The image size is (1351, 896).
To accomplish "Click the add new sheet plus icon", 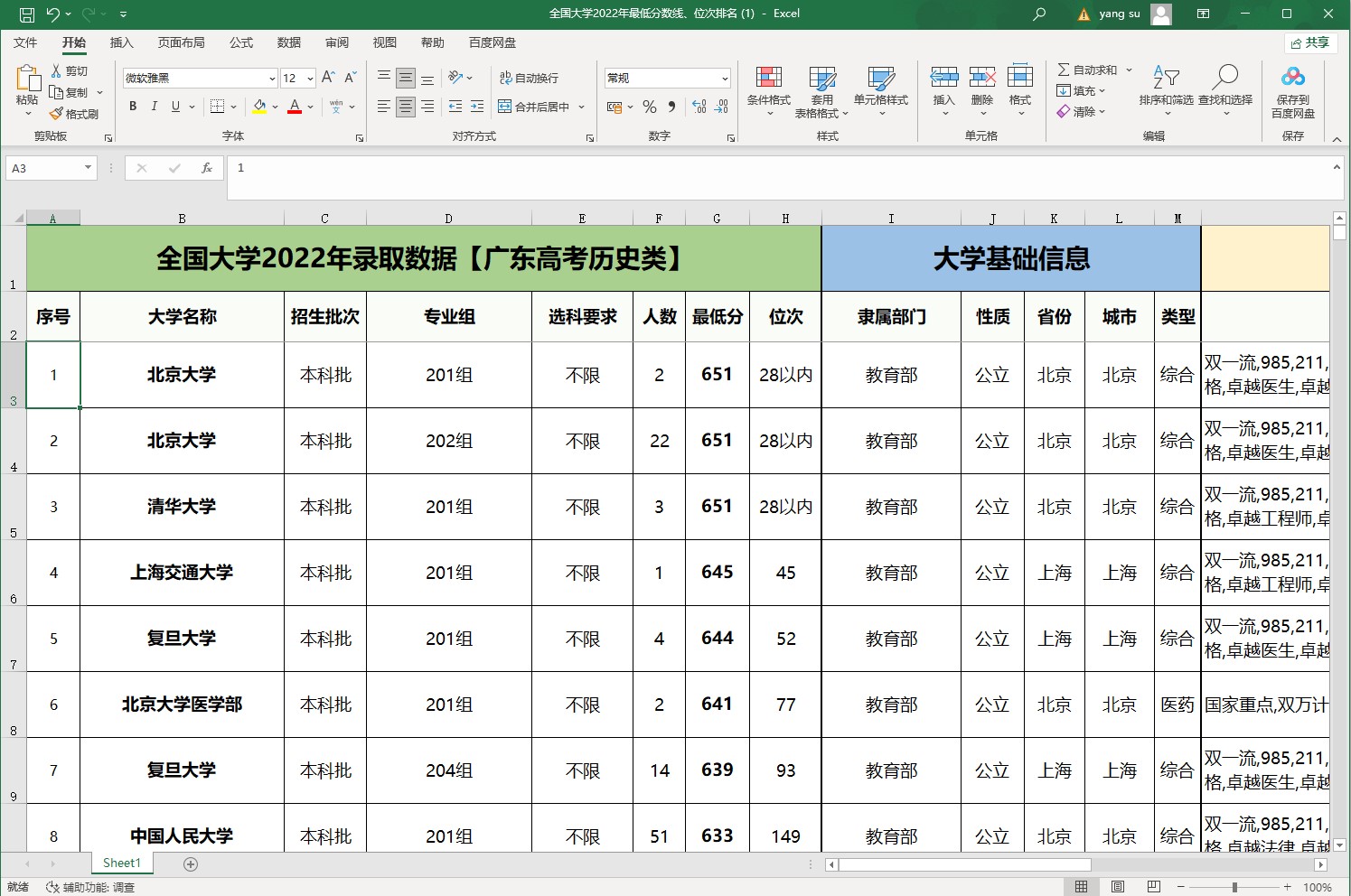I will click(x=191, y=864).
